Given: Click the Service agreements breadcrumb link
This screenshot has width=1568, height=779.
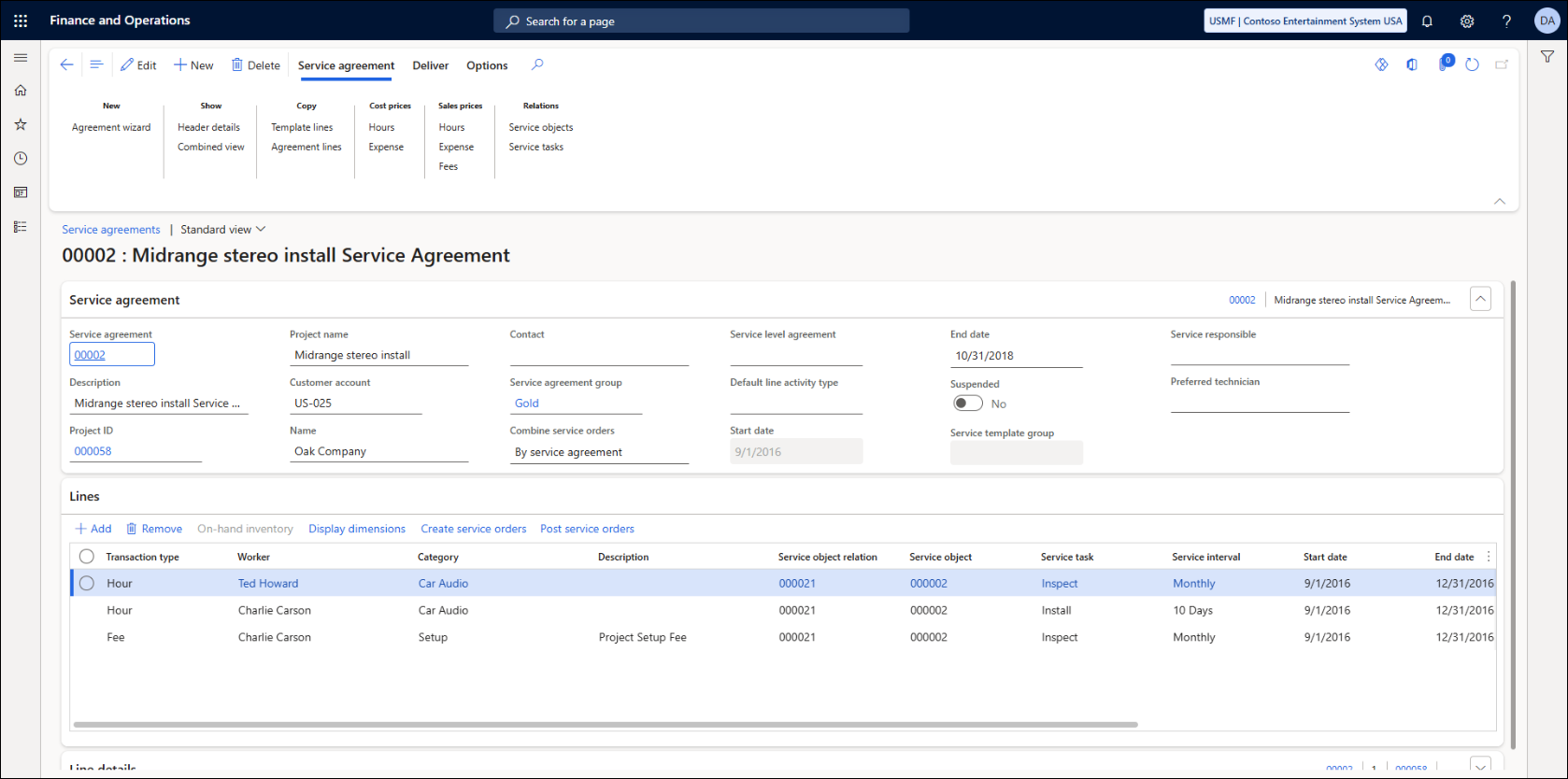Looking at the screenshot, I should click(x=111, y=230).
